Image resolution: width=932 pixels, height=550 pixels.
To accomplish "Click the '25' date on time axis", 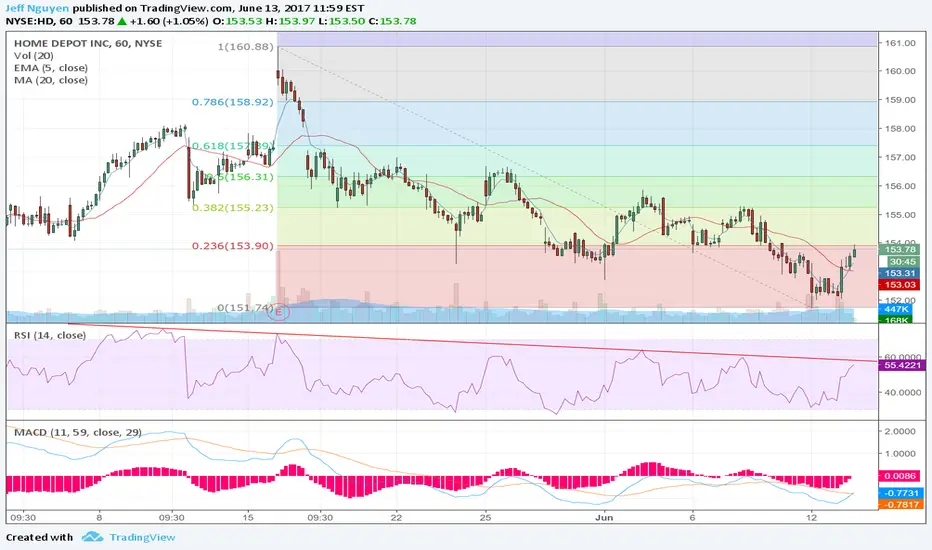I will [x=486, y=517].
